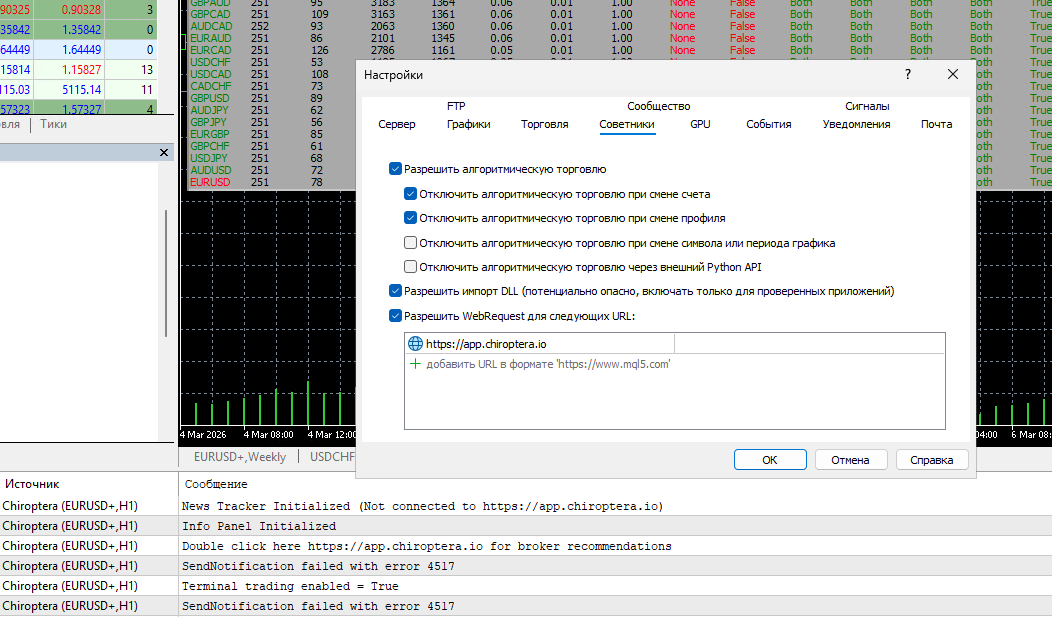Click the Market Watch price 1.64449
This screenshot has width=1052, height=617.
(81, 50)
